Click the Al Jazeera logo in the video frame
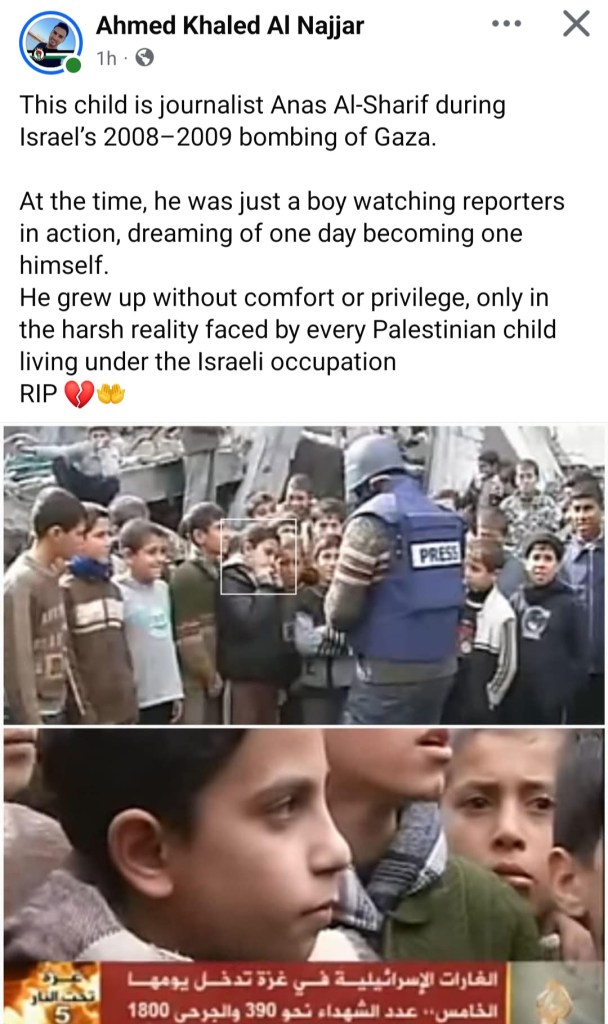This screenshot has width=608, height=1024. [x=555, y=995]
